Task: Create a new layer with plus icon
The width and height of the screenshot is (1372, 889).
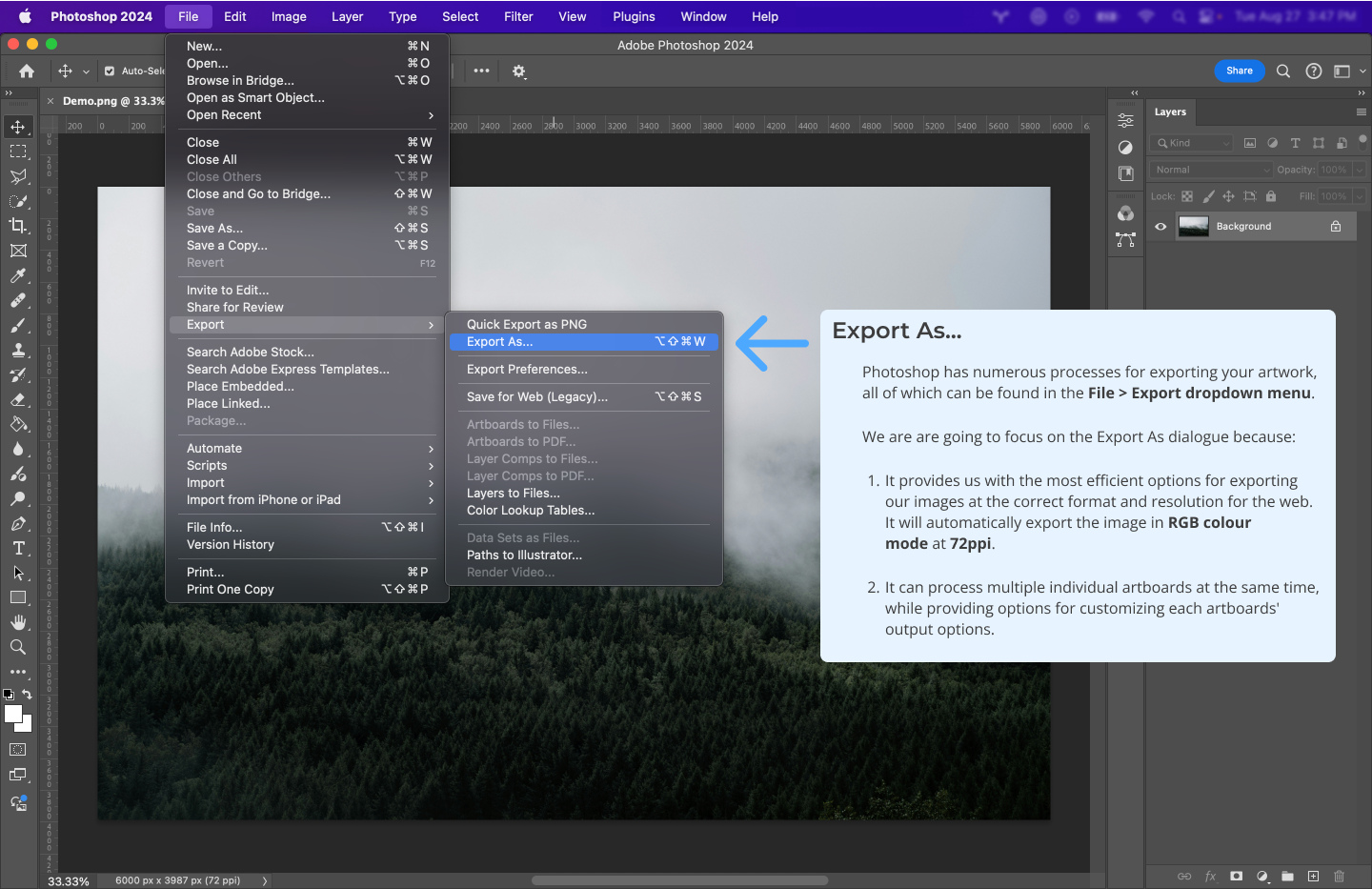Action: pos(1313,876)
